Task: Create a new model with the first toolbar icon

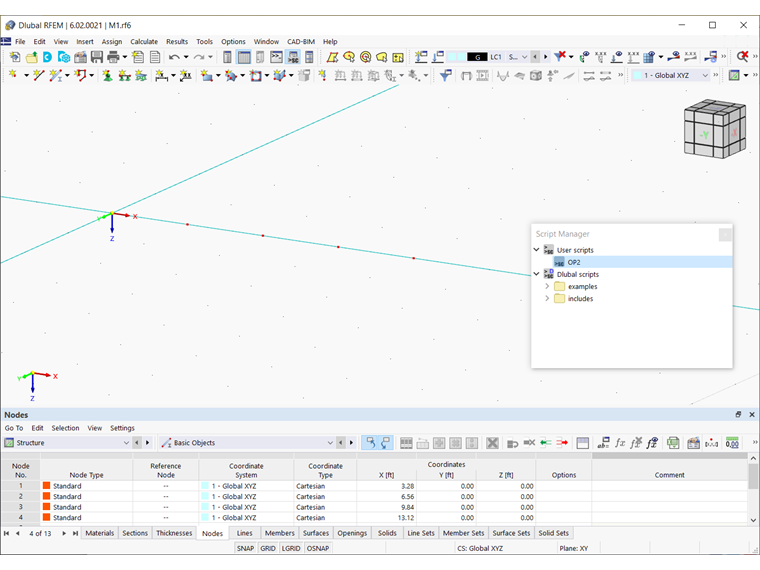Action: pos(15,57)
